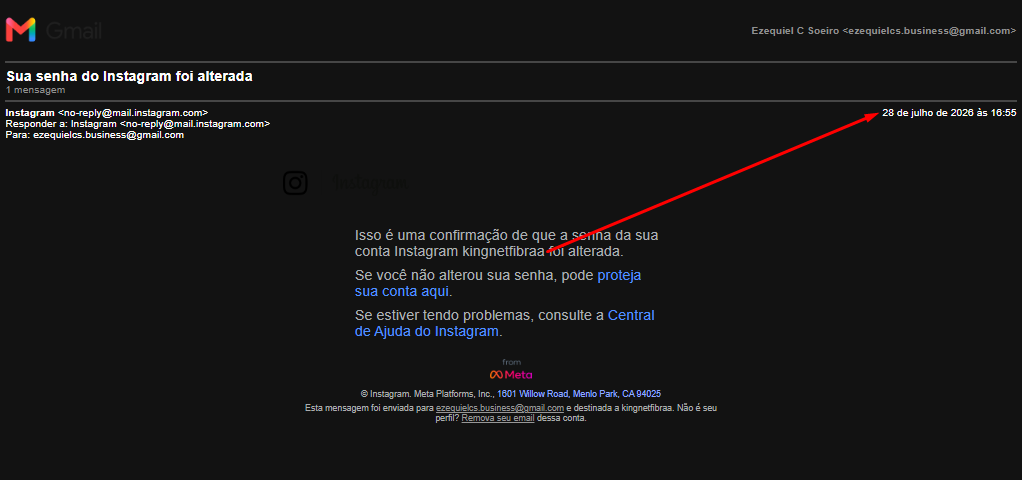The height and width of the screenshot is (480, 1022).
Task: Click the account name Ezequiel C Soeiro header
Action: (884, 31)
